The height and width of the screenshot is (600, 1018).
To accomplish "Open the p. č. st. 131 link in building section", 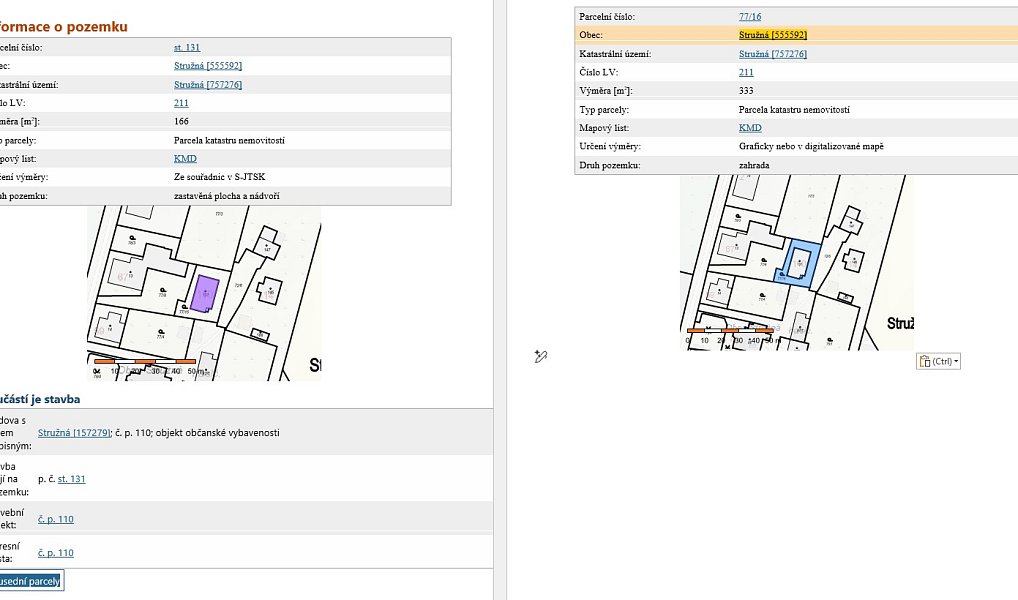I will pos(71,479).
